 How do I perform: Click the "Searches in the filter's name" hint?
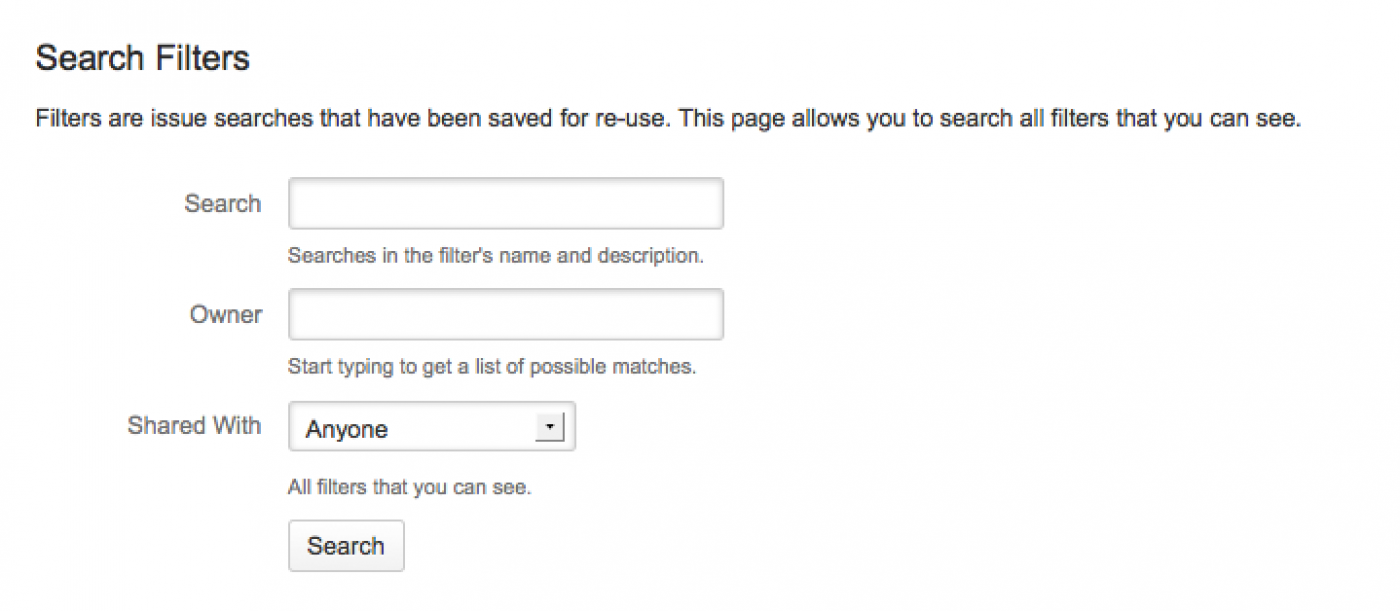[495, 256]
